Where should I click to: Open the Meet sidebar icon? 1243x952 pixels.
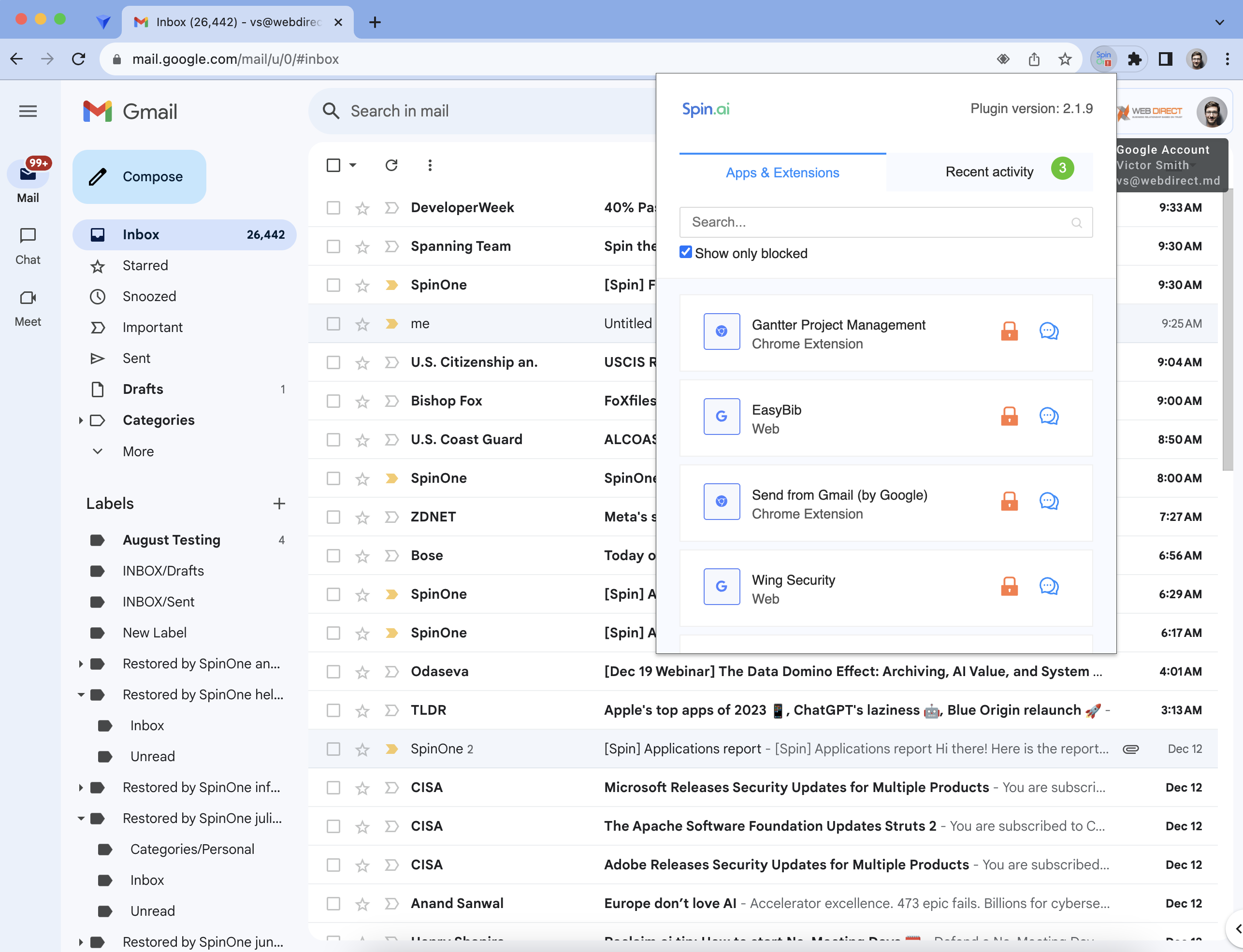pyautogui.click(x=28, y=298)
